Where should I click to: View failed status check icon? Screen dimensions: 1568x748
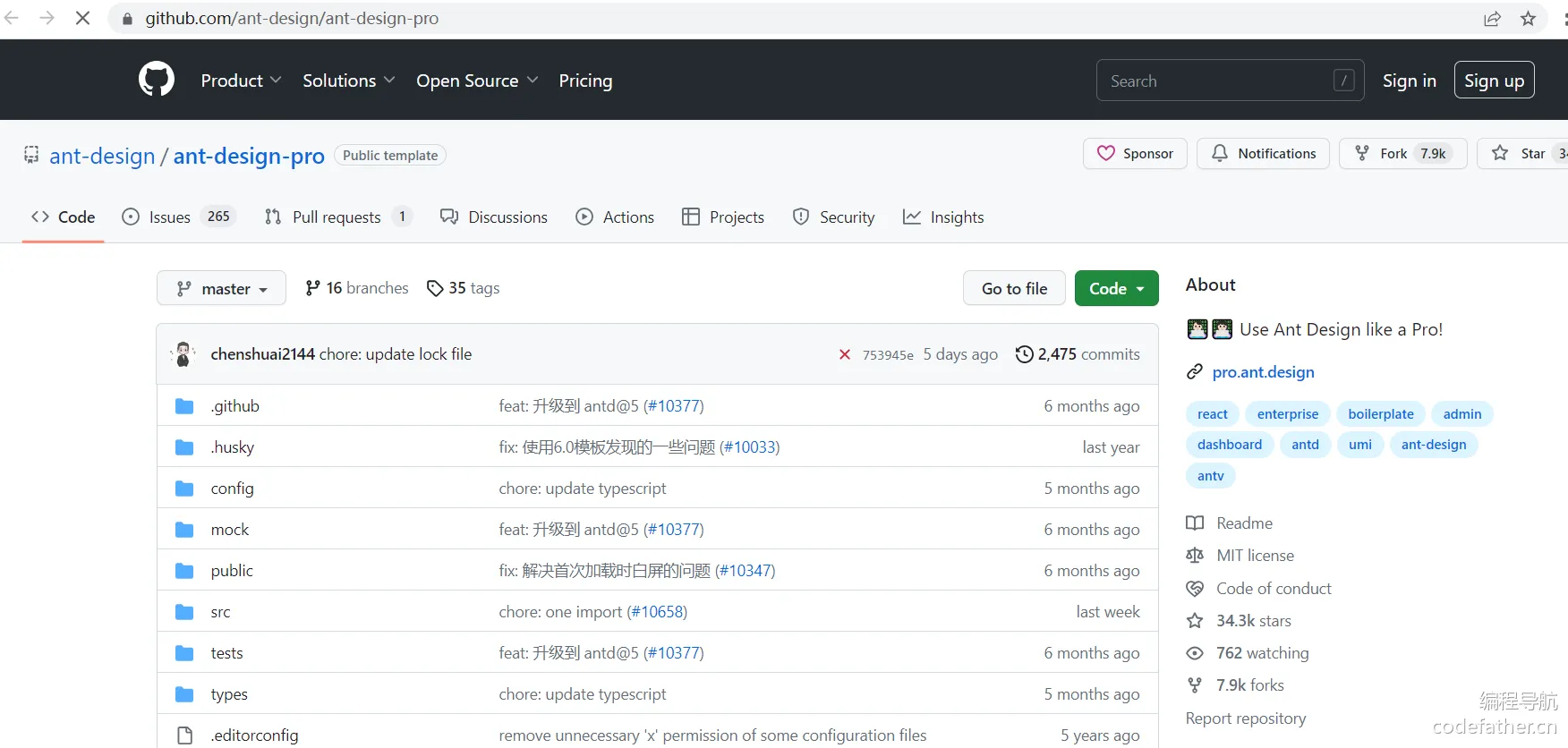point(844,354)
